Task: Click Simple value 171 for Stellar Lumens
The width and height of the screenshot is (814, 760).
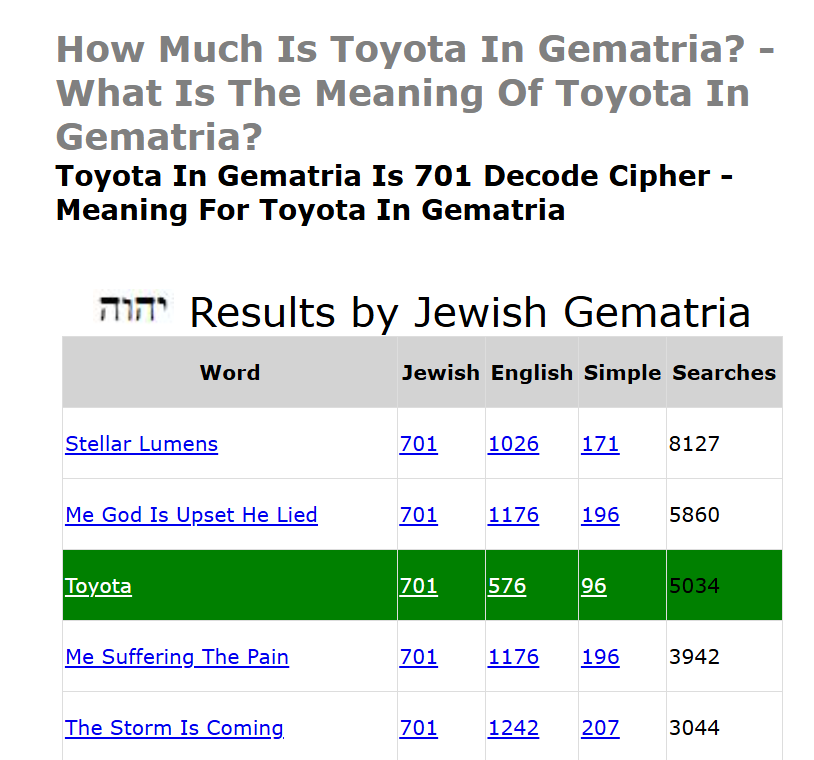Action: tap(600, 444)
